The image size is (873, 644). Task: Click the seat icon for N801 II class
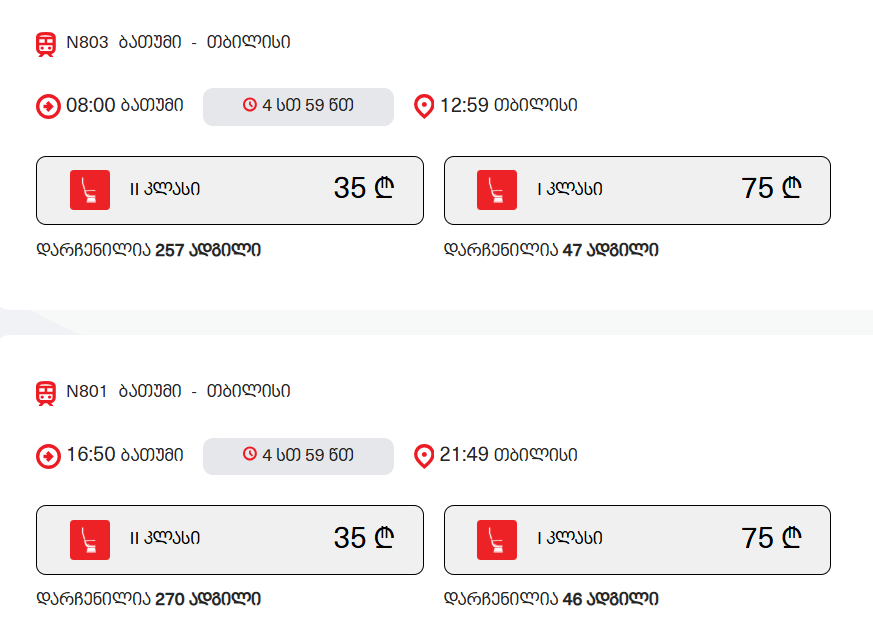[x=90, y=540]
